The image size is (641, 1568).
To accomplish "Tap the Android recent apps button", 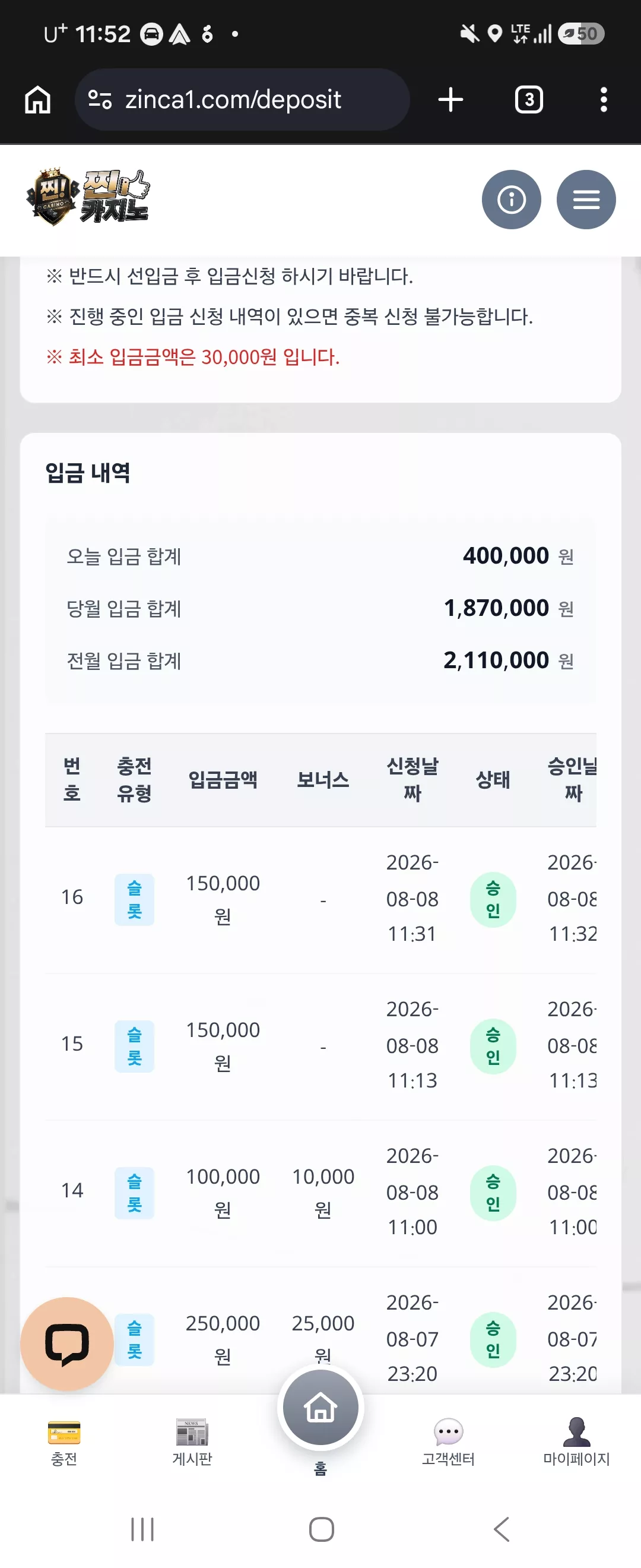I will [142, 1529].
